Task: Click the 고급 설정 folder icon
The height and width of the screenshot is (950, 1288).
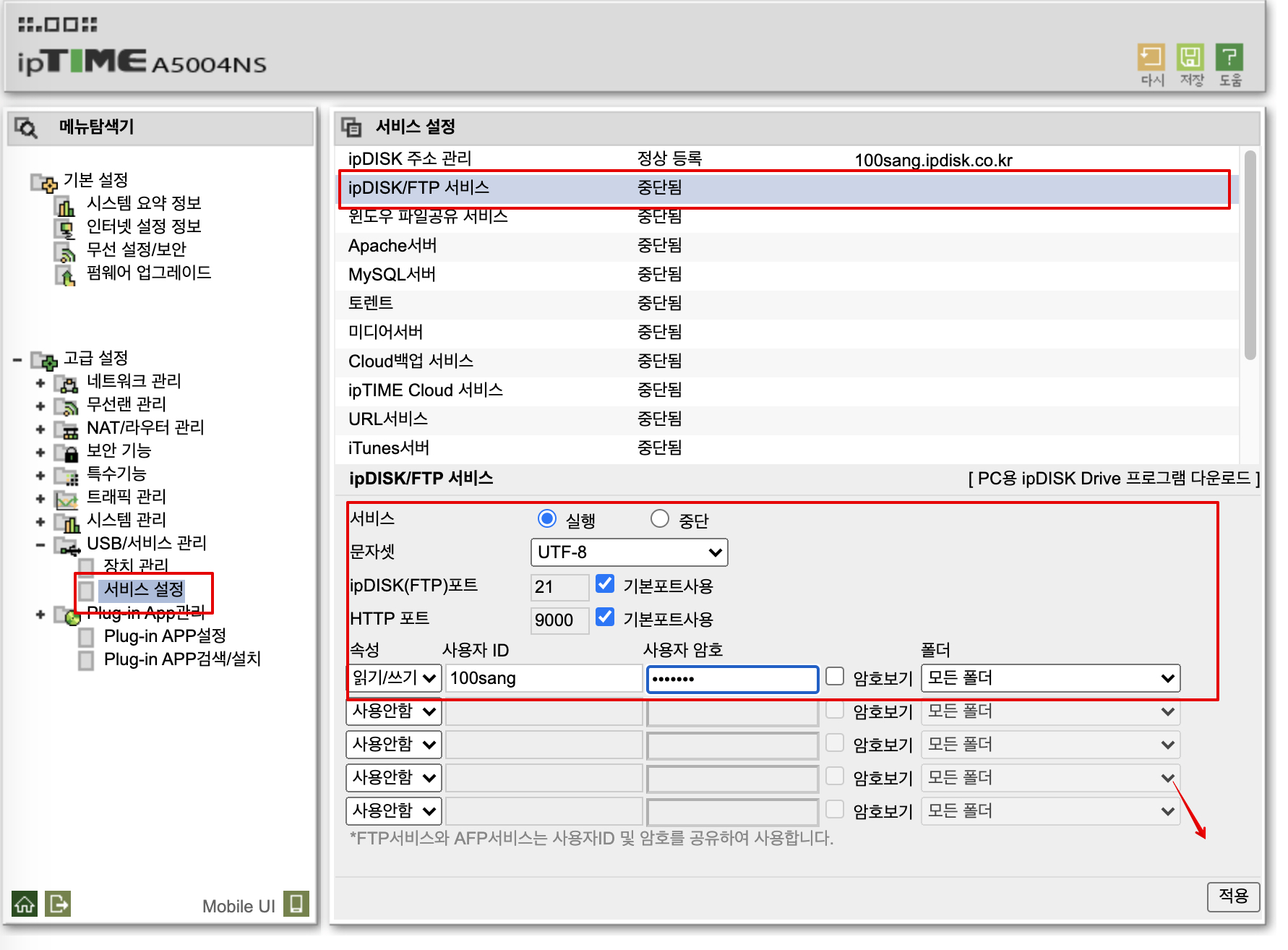Action: (x=43, y=361)
